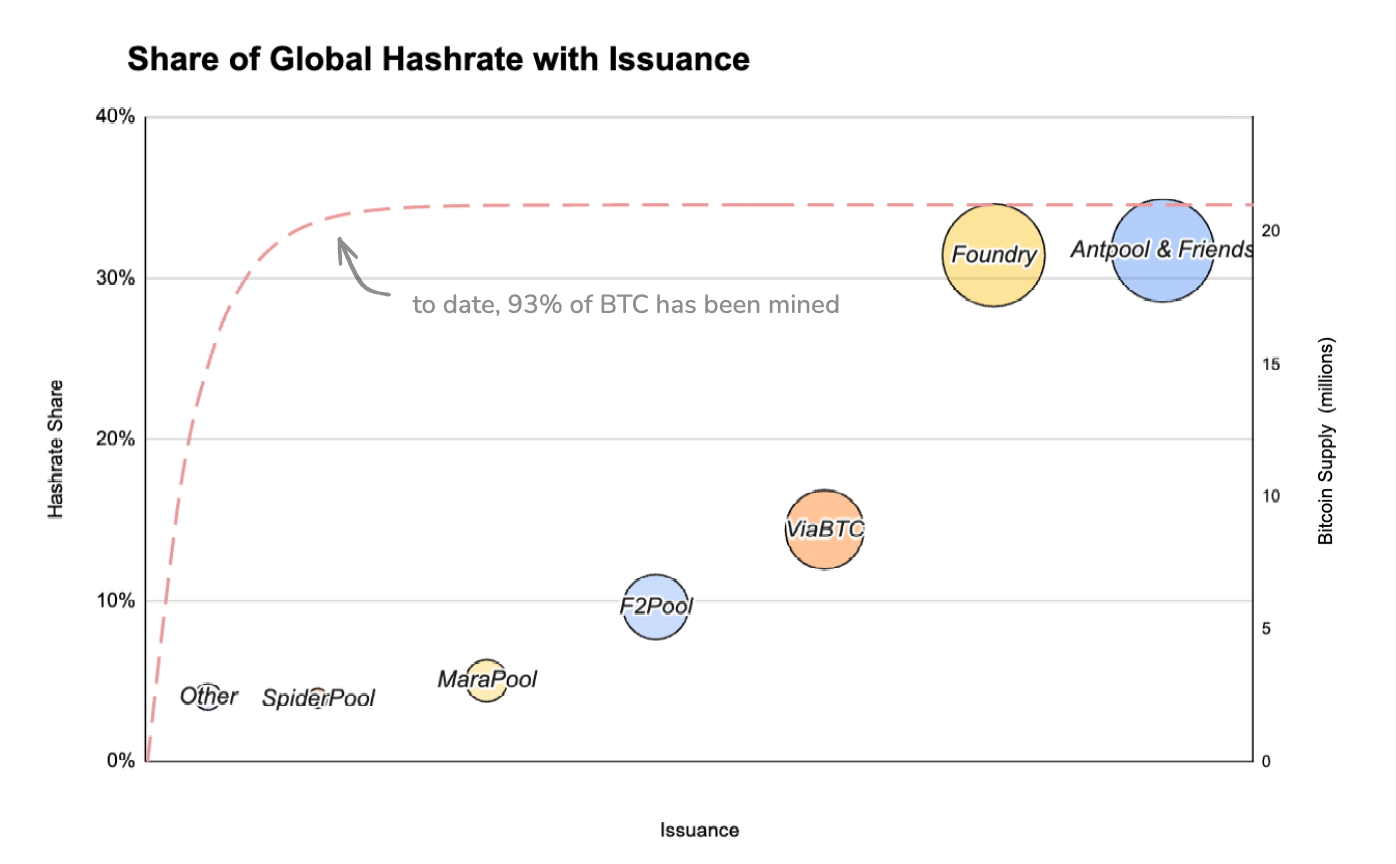The width and height of the screenshot is (1396, 864).
Task: Select the 'Bitcoin Supply (millions)' right axis title
Action: [1326, 441]
